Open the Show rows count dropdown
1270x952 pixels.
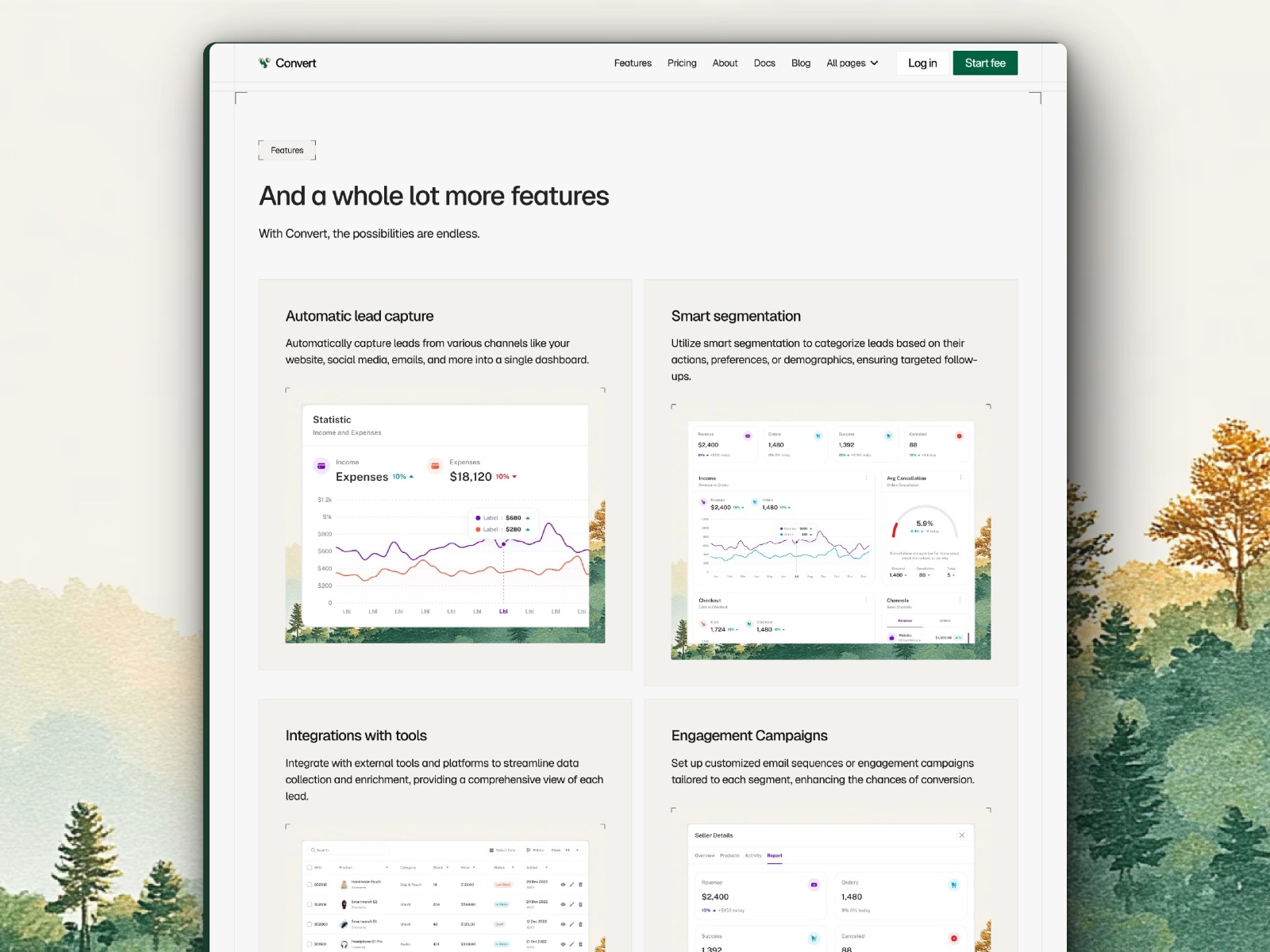pyautogui.click(x=571, y=850)
